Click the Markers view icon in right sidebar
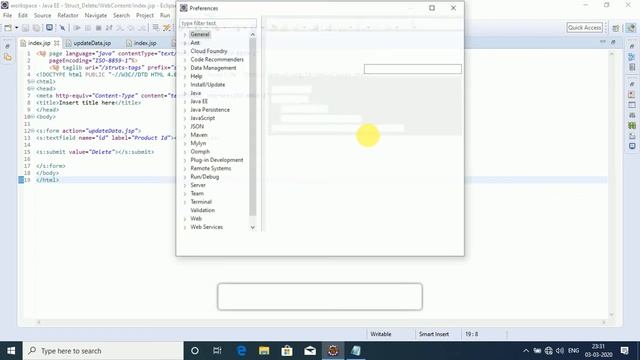The height and width of the screenshot is (360, 640). pos(632,95)
